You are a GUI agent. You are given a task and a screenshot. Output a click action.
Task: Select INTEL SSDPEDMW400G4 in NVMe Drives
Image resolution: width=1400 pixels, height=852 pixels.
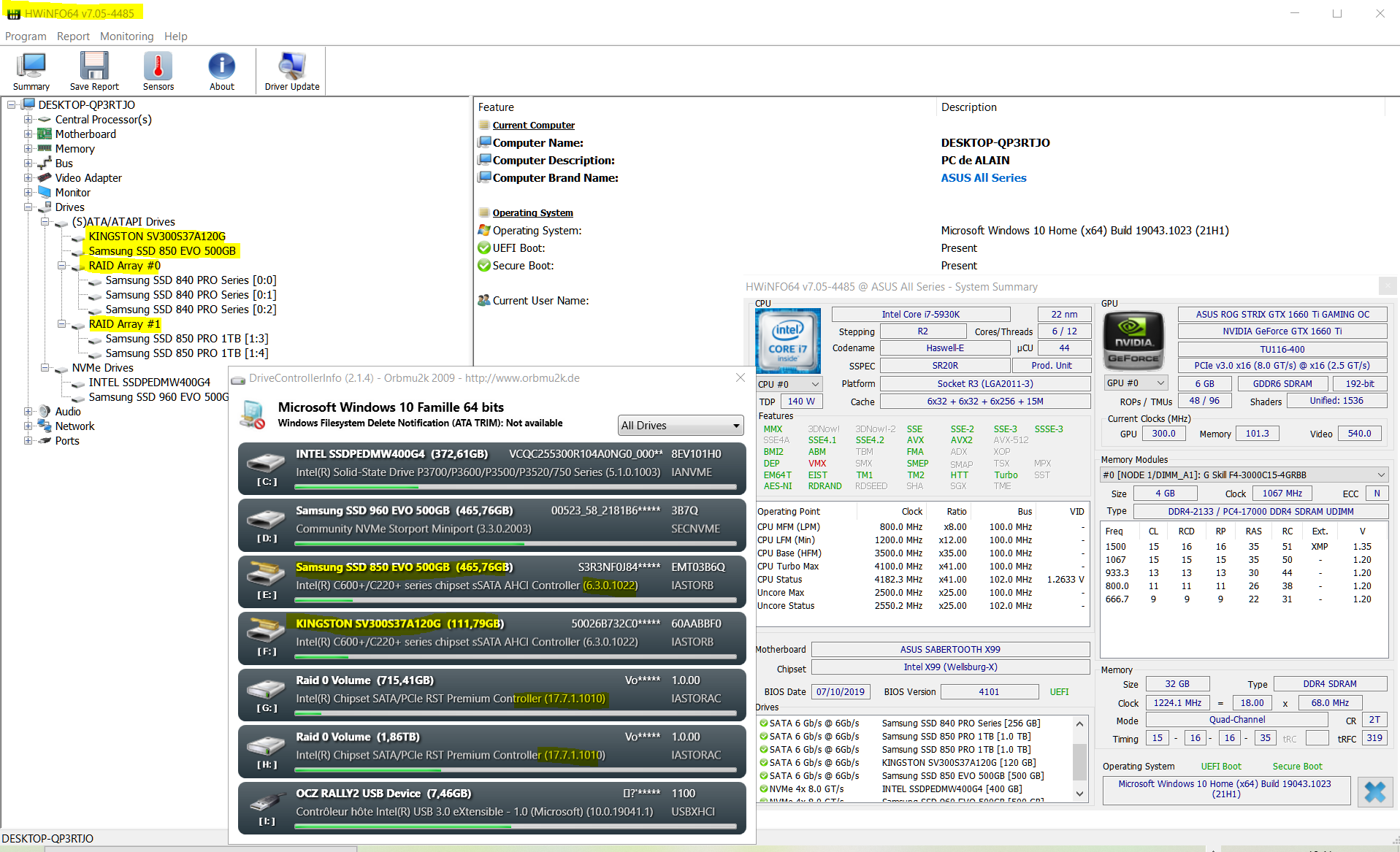coord(149,382)
